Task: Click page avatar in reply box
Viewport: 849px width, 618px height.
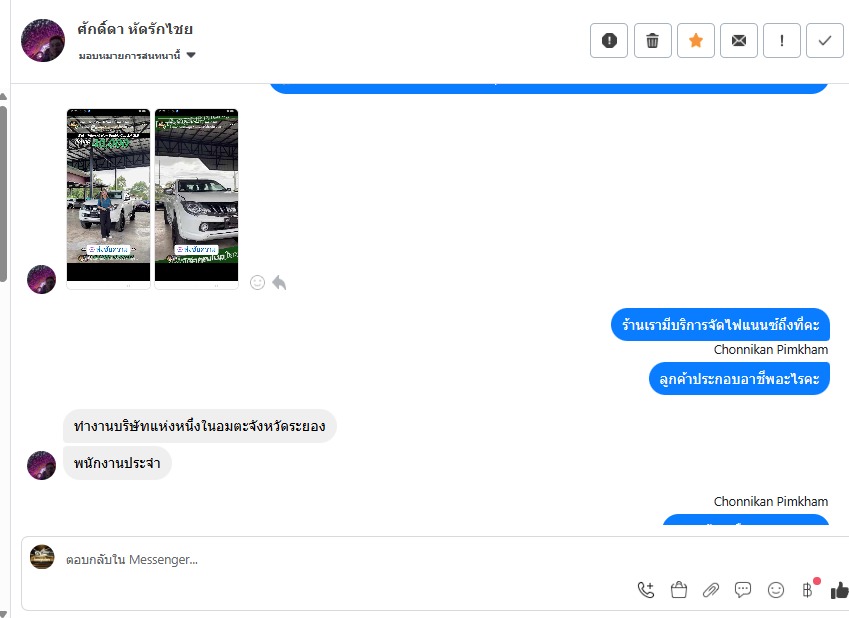Action: pyautogui.click(x=42, y=557)
